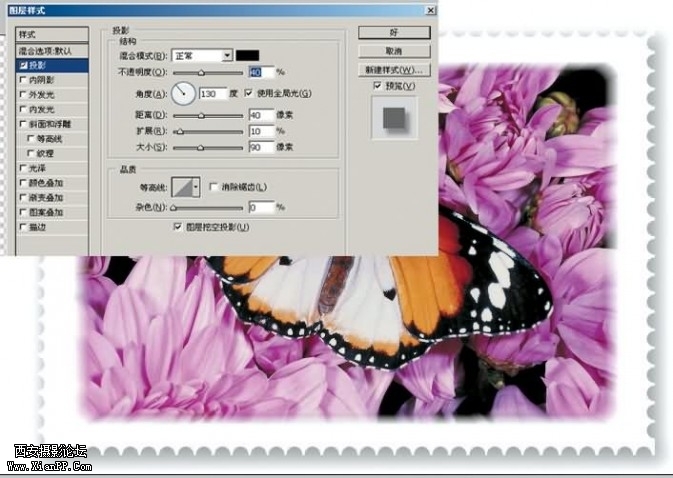
Task: Click the spread field showing 10
Action: 261,131
